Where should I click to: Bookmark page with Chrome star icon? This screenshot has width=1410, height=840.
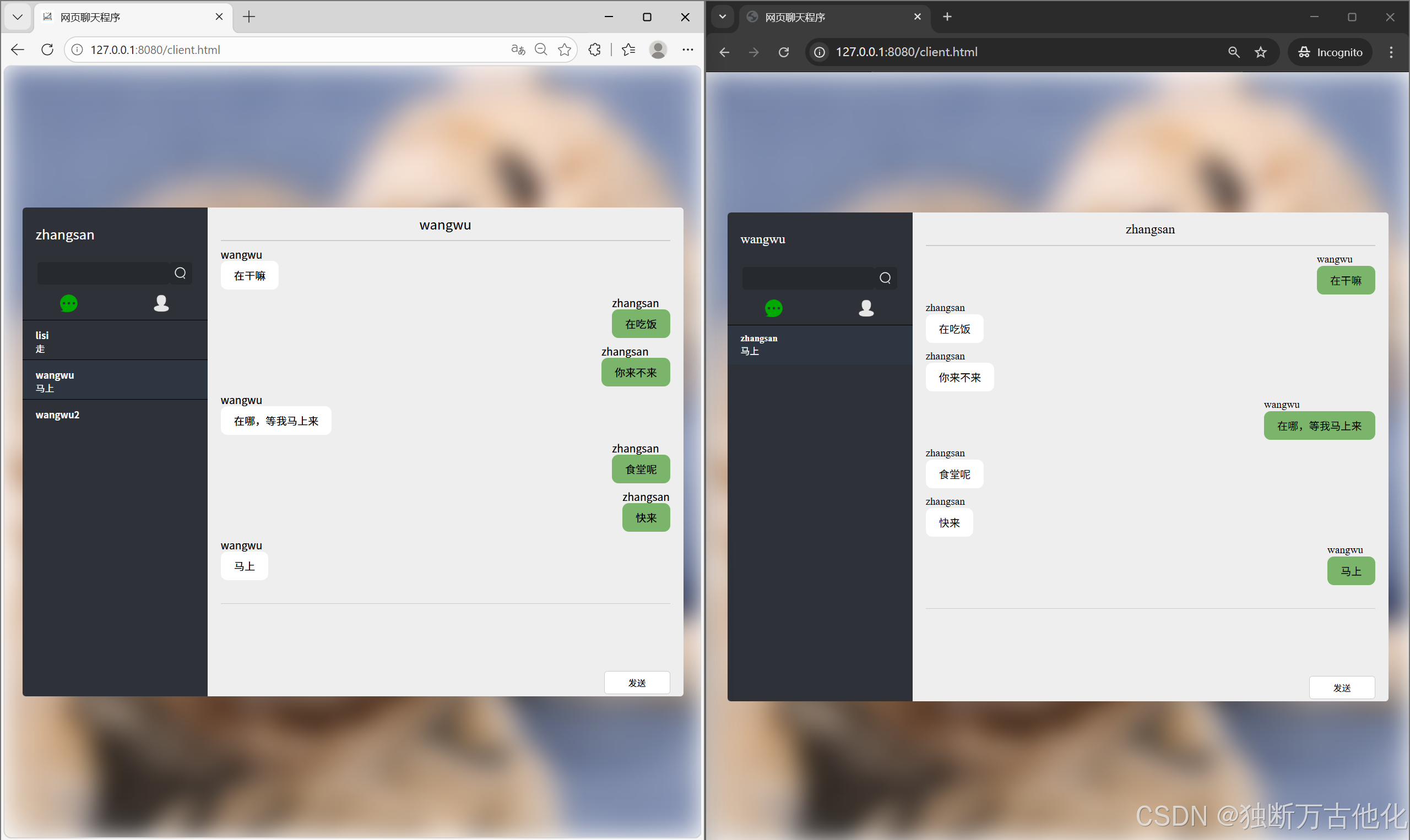(1261, 52)
